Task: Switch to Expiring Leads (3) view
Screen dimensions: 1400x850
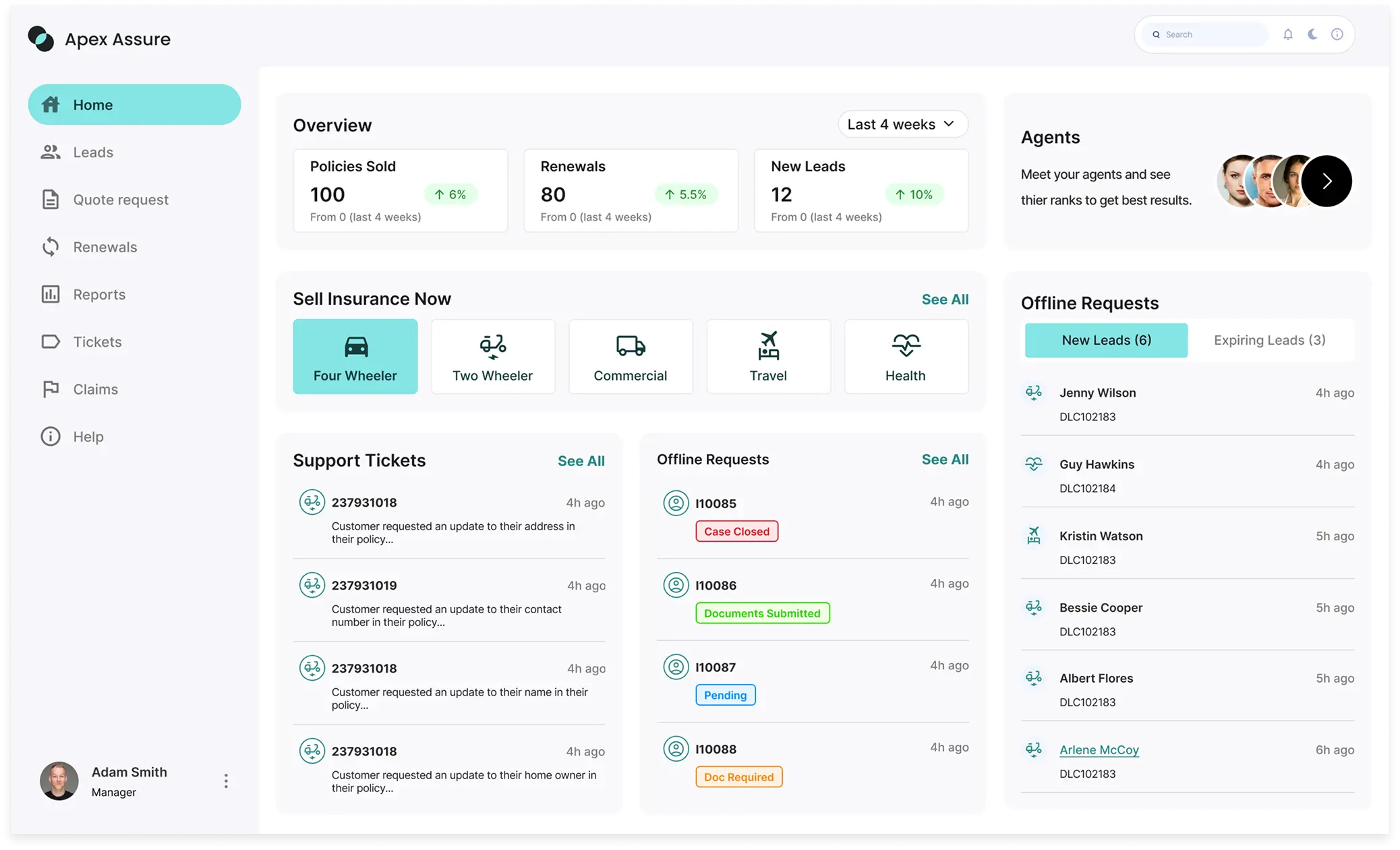Action: coord(1268,340)
